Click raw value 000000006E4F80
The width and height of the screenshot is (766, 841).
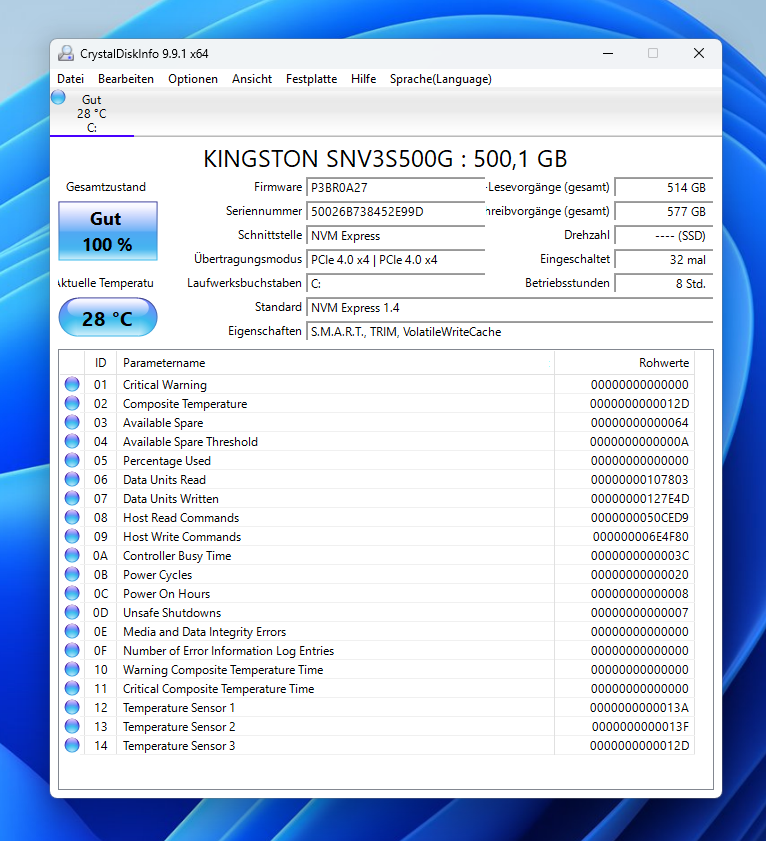click(640, 537)
